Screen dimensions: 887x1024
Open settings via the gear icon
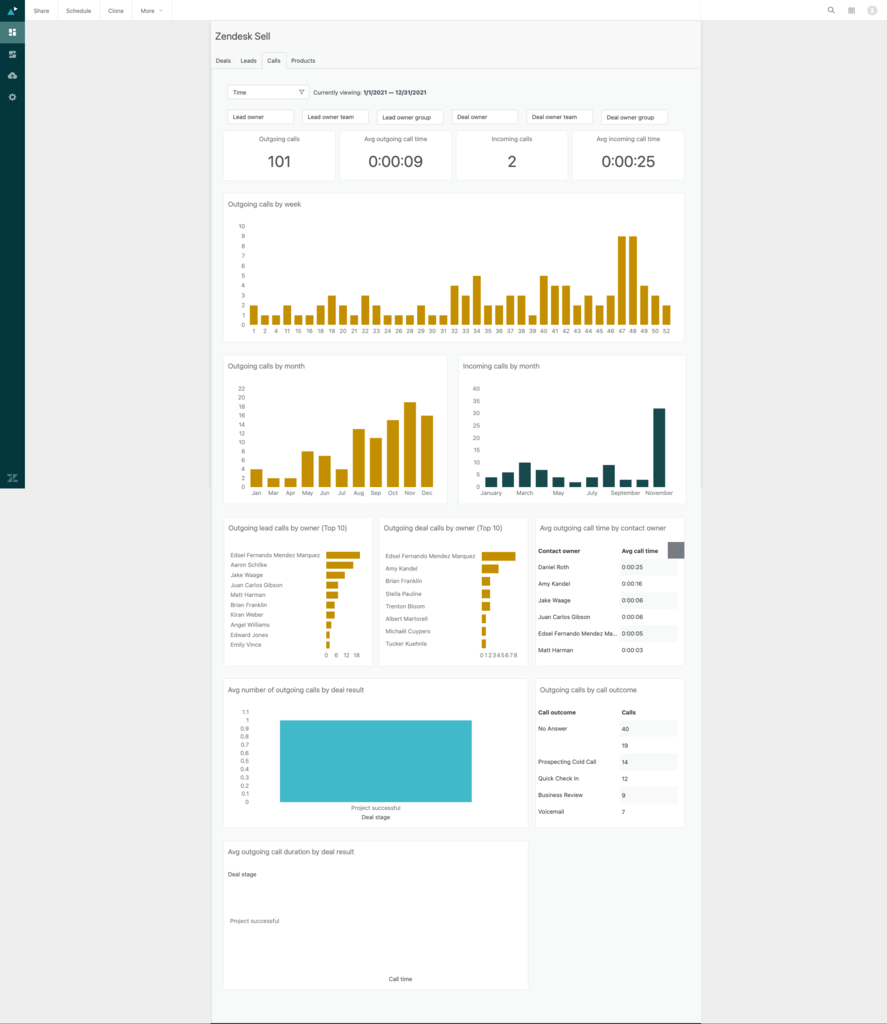coord(12,96)
